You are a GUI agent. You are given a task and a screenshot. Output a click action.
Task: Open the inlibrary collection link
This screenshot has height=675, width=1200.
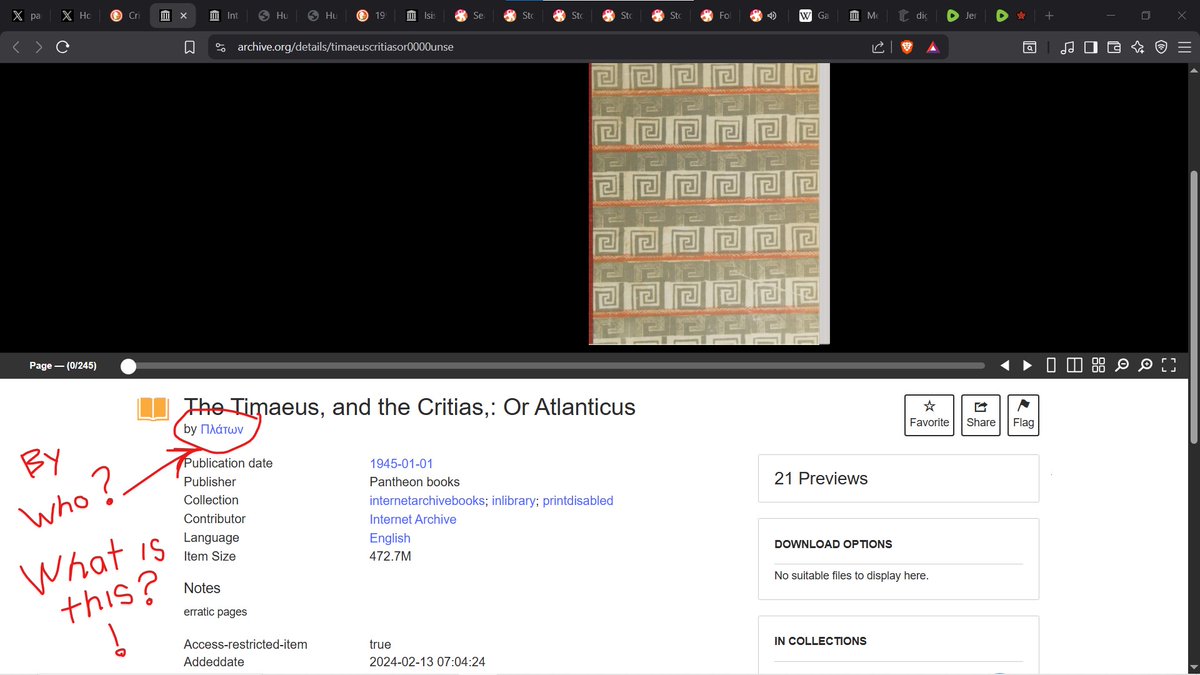click(x=514, y=500)
